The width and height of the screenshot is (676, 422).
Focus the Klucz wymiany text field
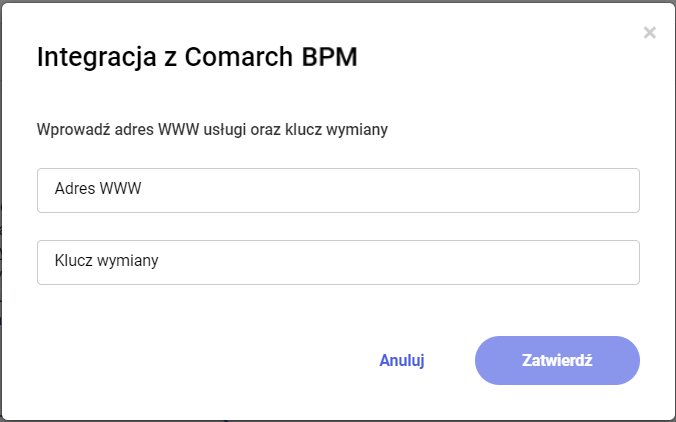338,262
